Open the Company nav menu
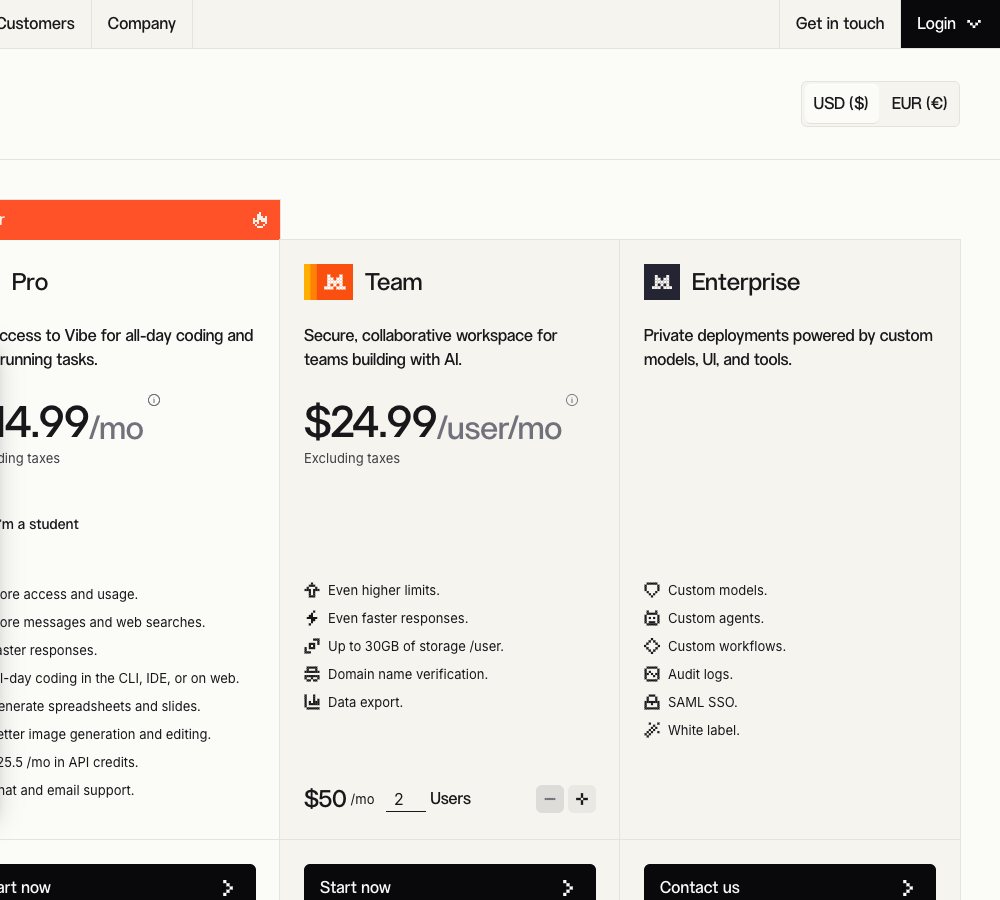1000x900 pixels. point(142,24)
